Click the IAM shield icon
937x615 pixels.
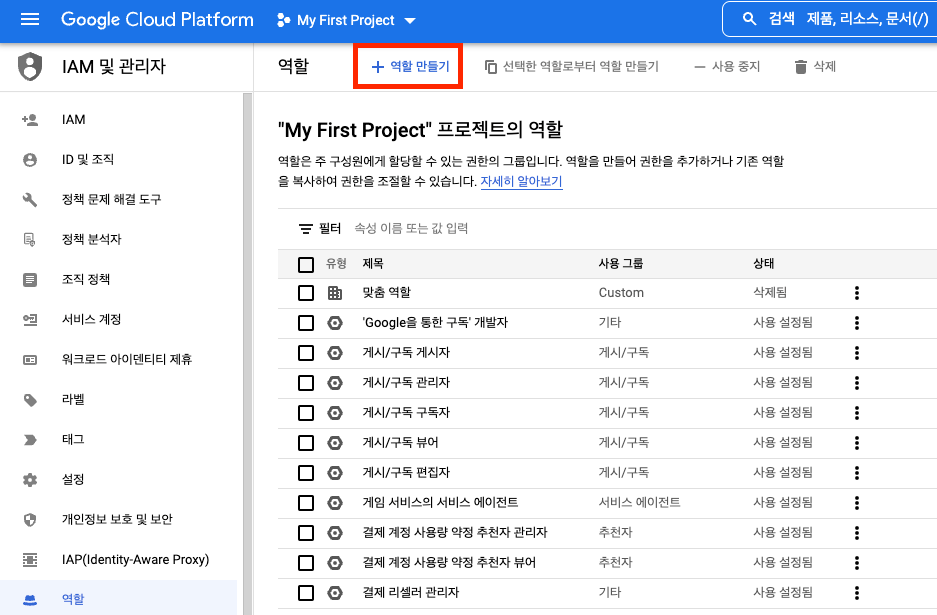pyautogui.click(x=30, y=67)
